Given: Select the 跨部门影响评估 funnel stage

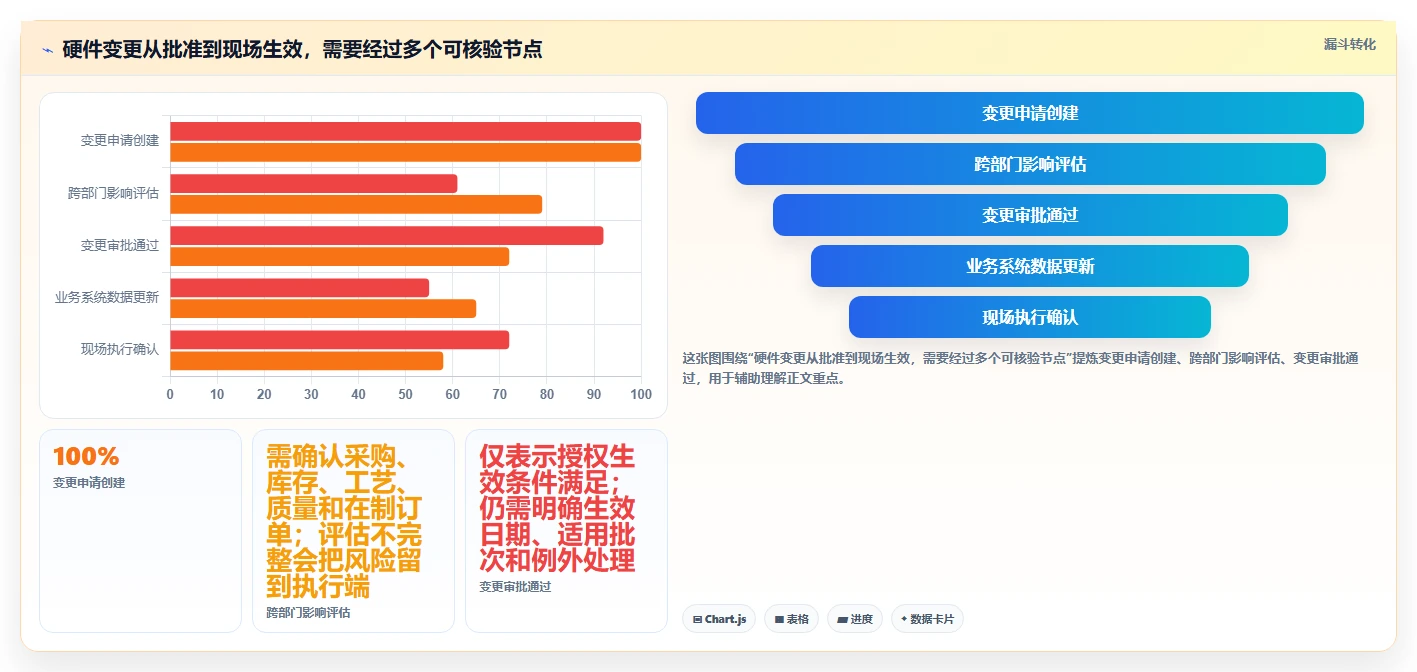Looking at the screenshot, I should [x=1030, y=164].
